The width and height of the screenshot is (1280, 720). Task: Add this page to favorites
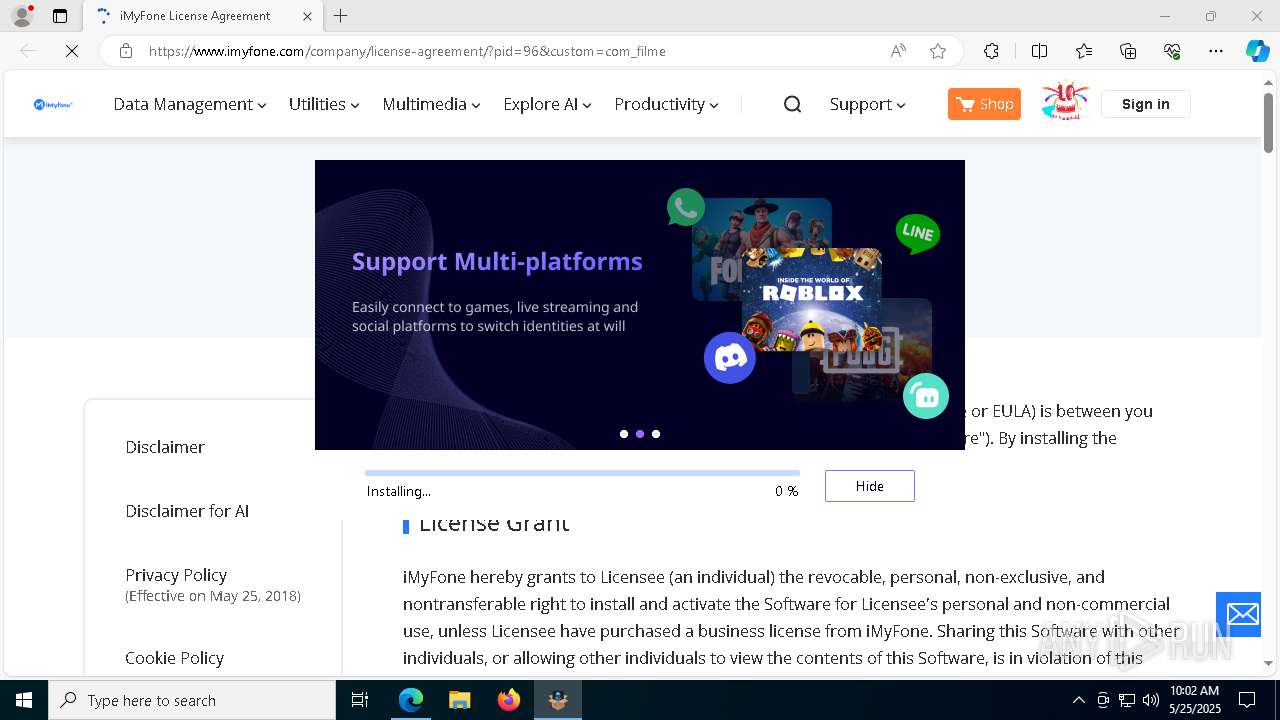938,51
